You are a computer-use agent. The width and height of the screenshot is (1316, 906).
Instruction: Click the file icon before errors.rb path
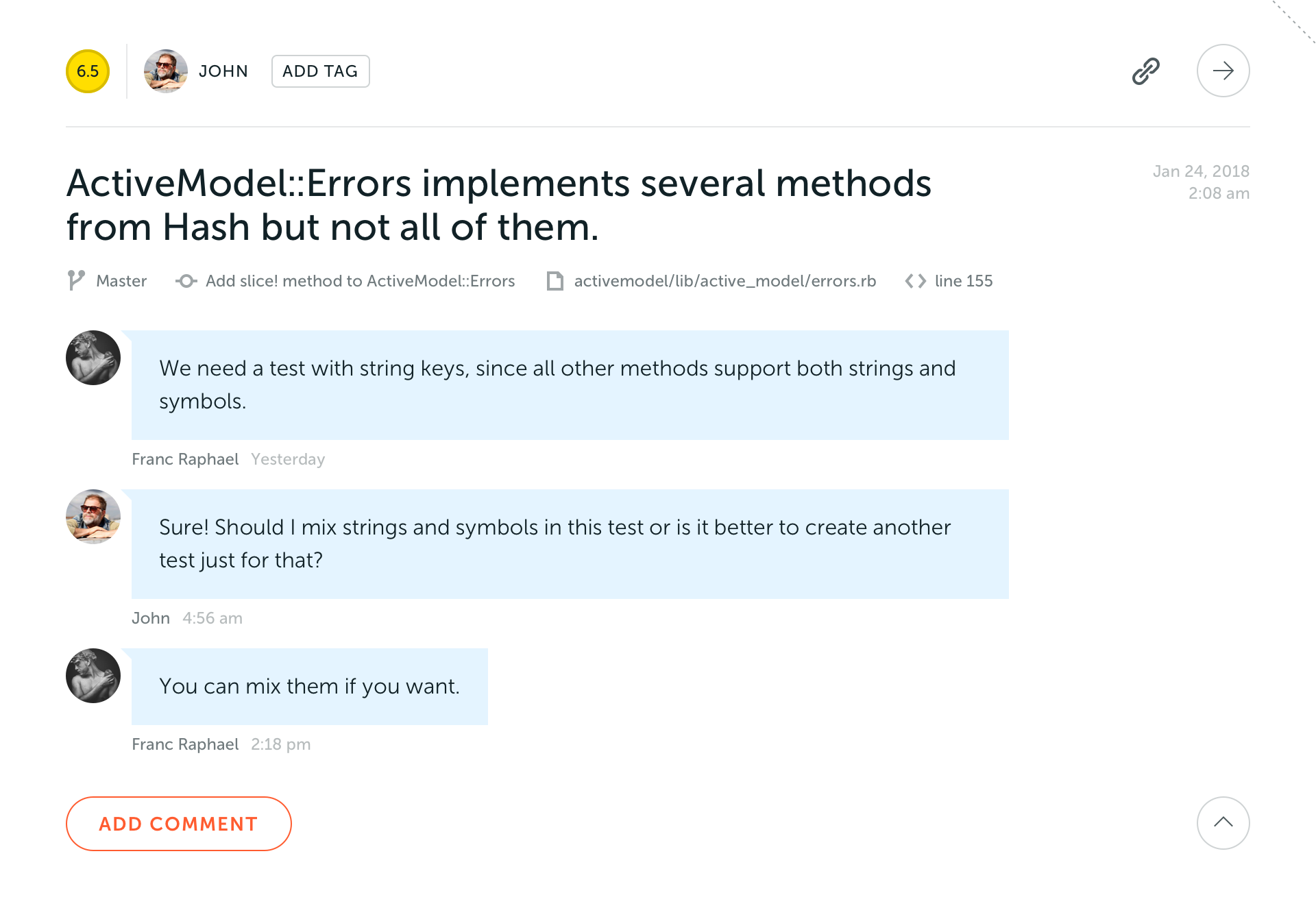pos(555,281)
